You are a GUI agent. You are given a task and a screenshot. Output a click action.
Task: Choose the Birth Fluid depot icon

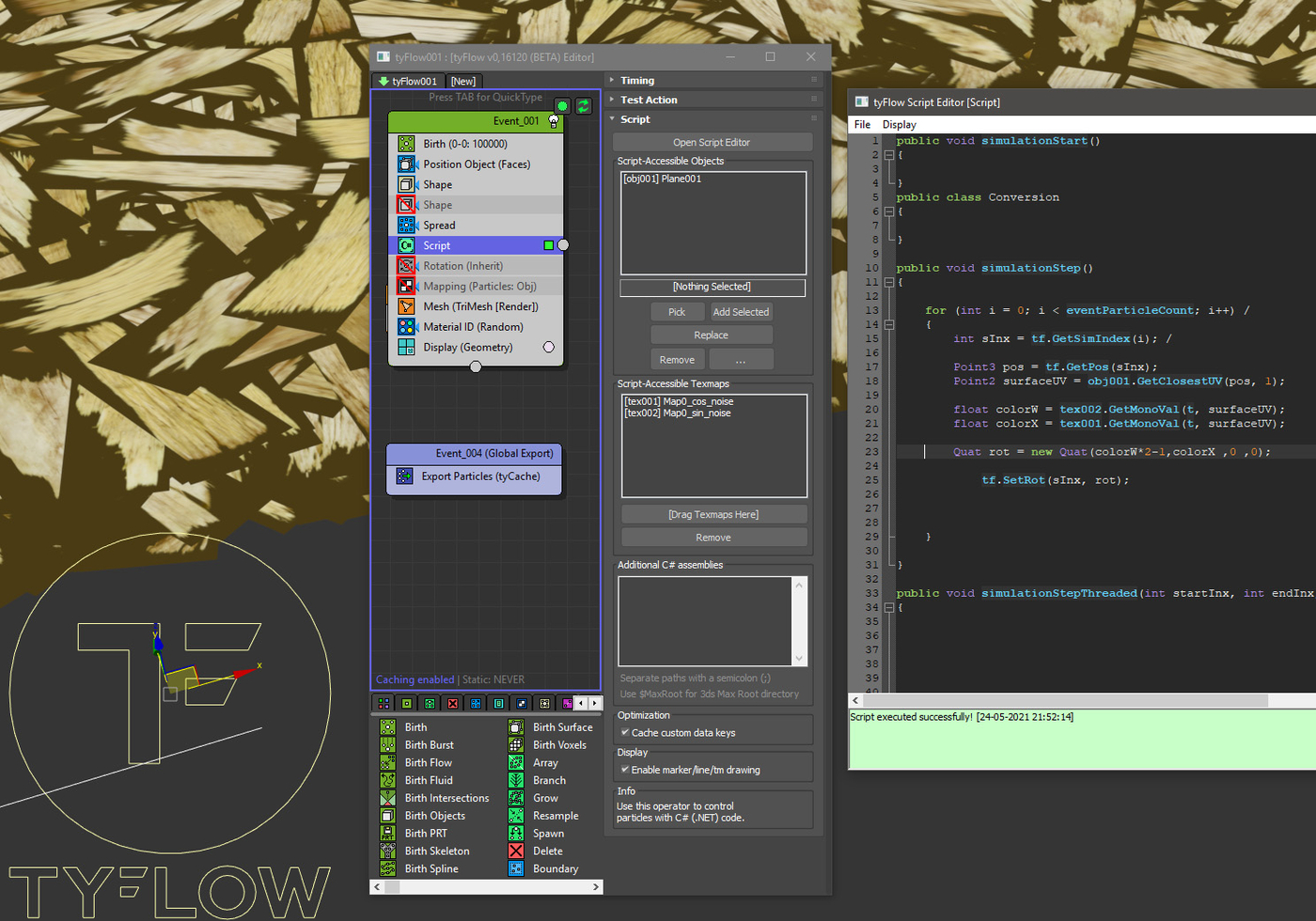(x=388, y=780)
